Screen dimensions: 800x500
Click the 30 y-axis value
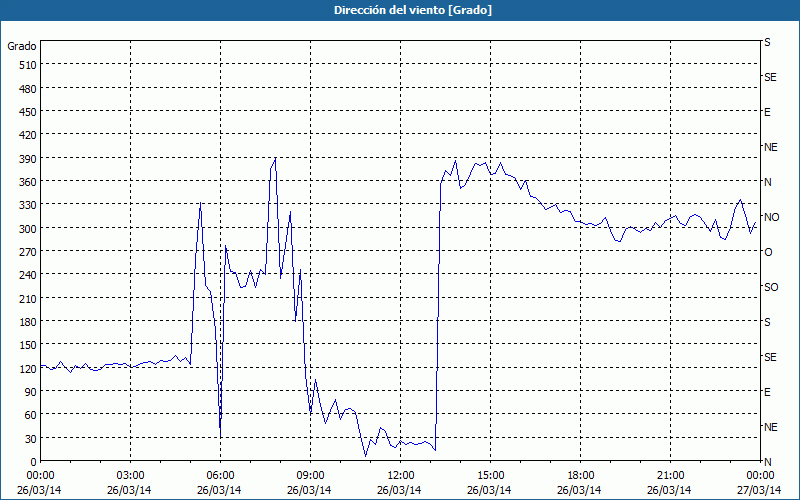[31, 439]
